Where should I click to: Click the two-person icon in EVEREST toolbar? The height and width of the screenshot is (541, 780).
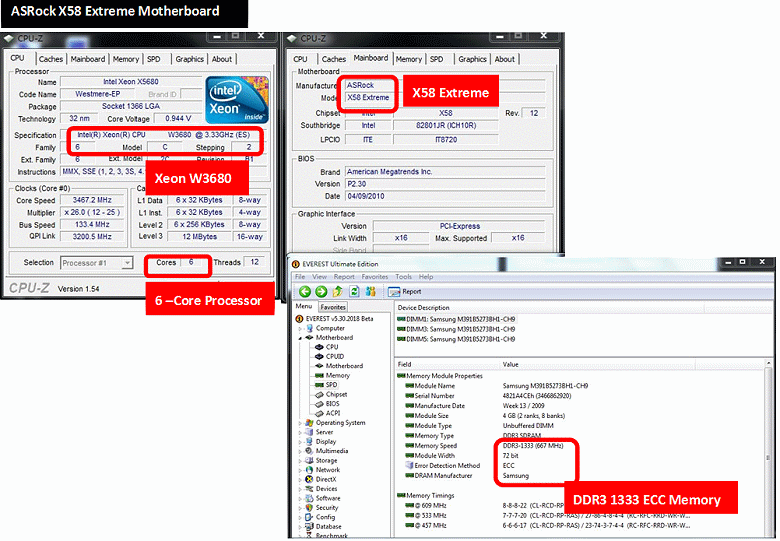tap(371, 292)
